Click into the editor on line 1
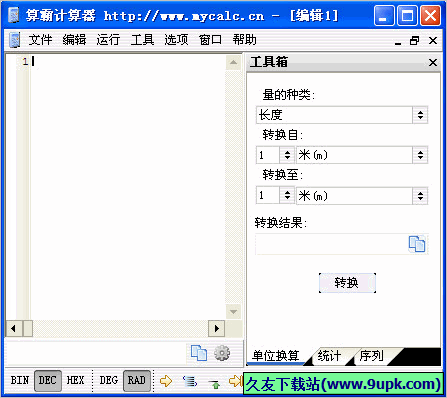 [x=128, y=61]
